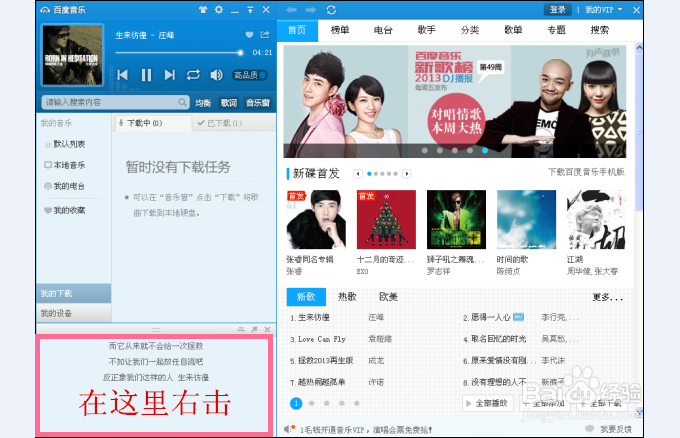
Task: Select 我的下载 section
Action: click(73, 294)
